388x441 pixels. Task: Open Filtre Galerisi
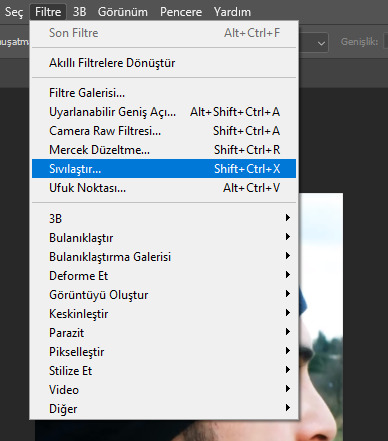164,93
